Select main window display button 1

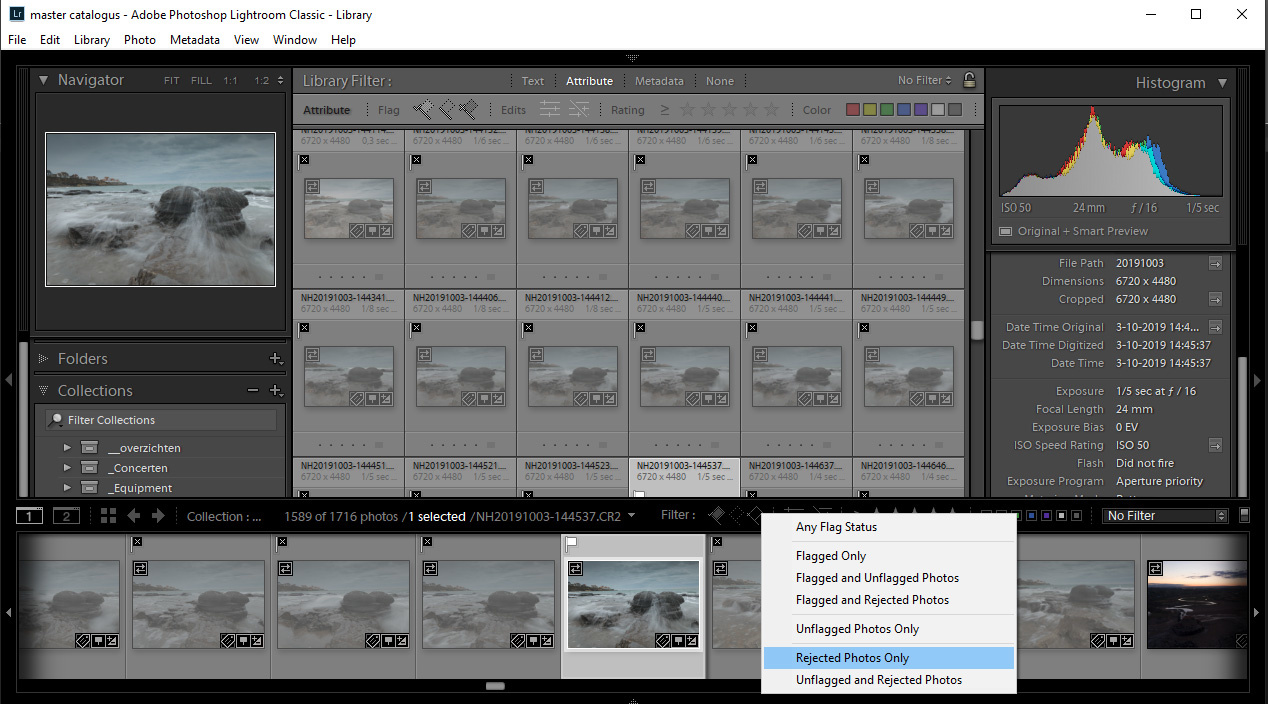pyautogui.click(x=30, y=516)
